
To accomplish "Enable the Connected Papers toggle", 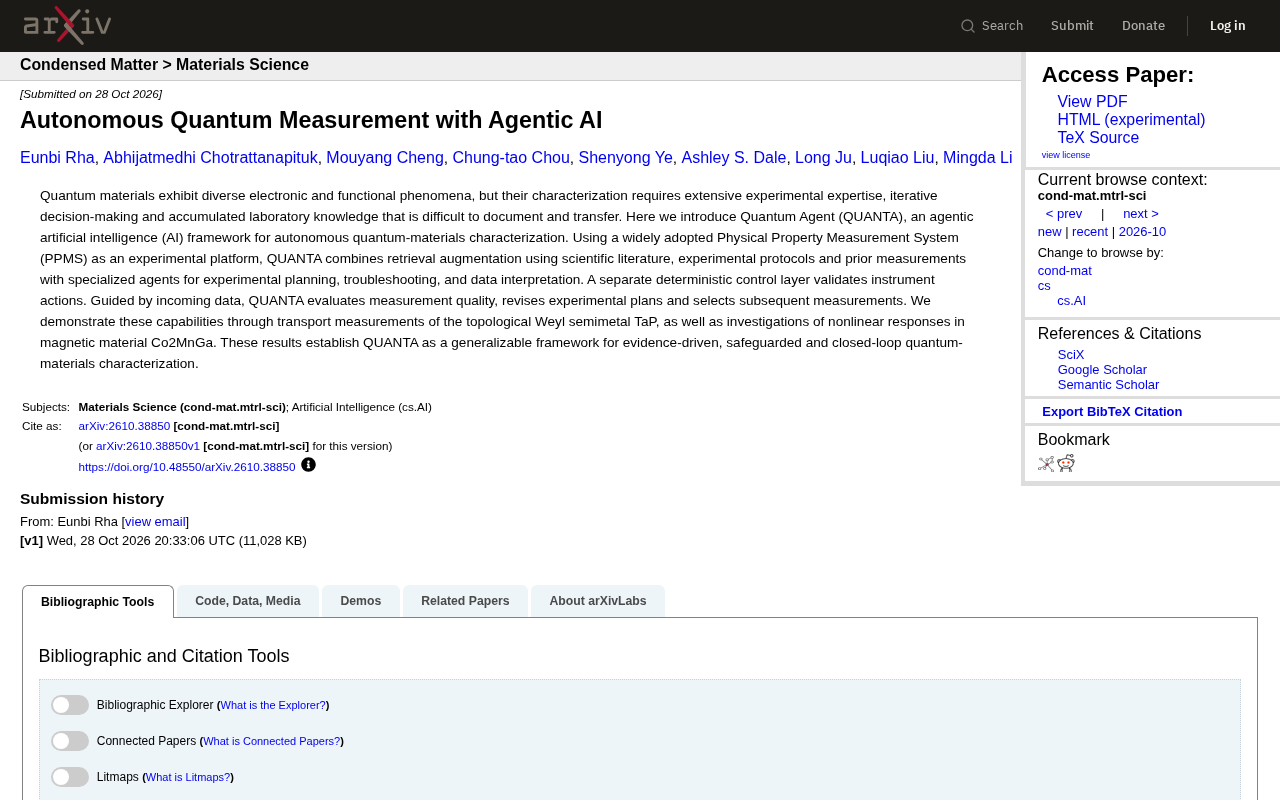I will pyautogui.click(x=70, y=741).
